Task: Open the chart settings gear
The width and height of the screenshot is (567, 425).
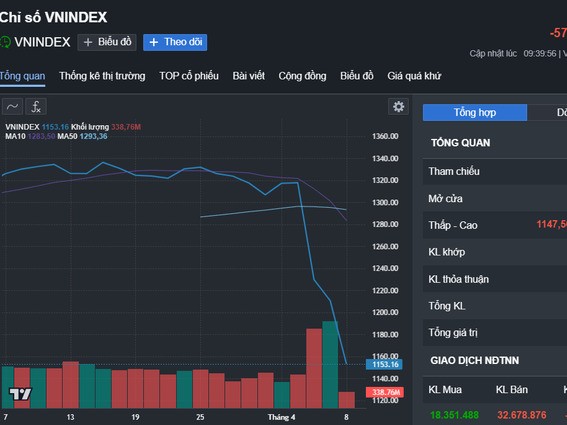Action: pyautogui.click(x=398, y=106)
